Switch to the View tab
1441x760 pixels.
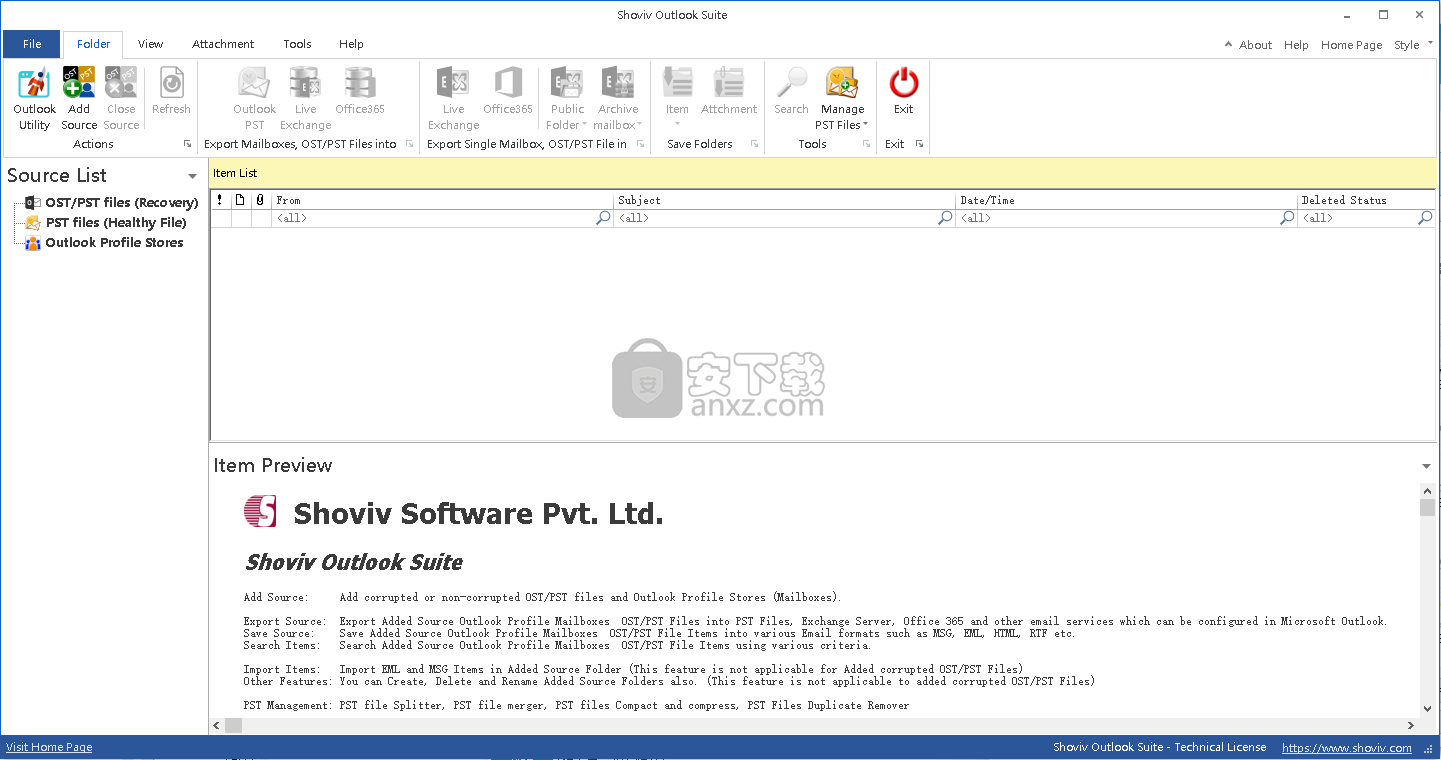[151, 44]
